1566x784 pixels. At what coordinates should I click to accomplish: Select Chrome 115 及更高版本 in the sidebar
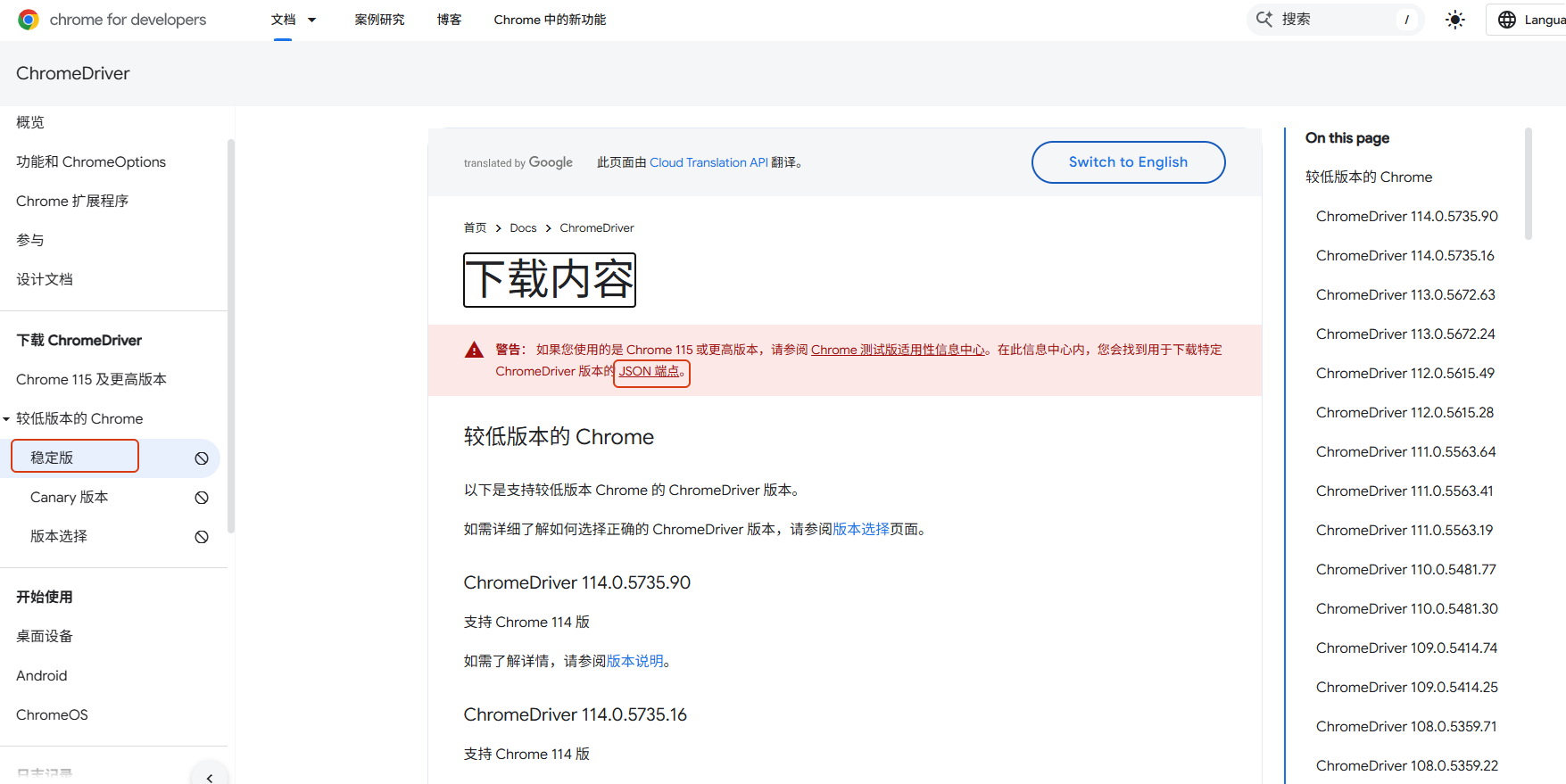coord(91,379)
